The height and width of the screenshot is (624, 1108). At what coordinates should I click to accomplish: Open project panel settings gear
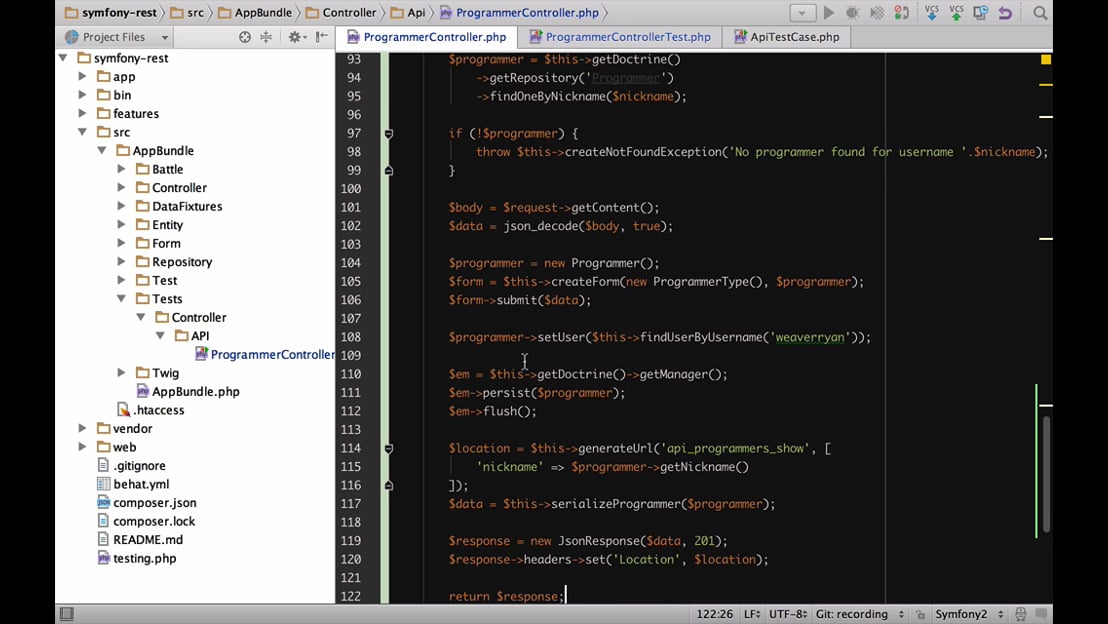[296, 37]
